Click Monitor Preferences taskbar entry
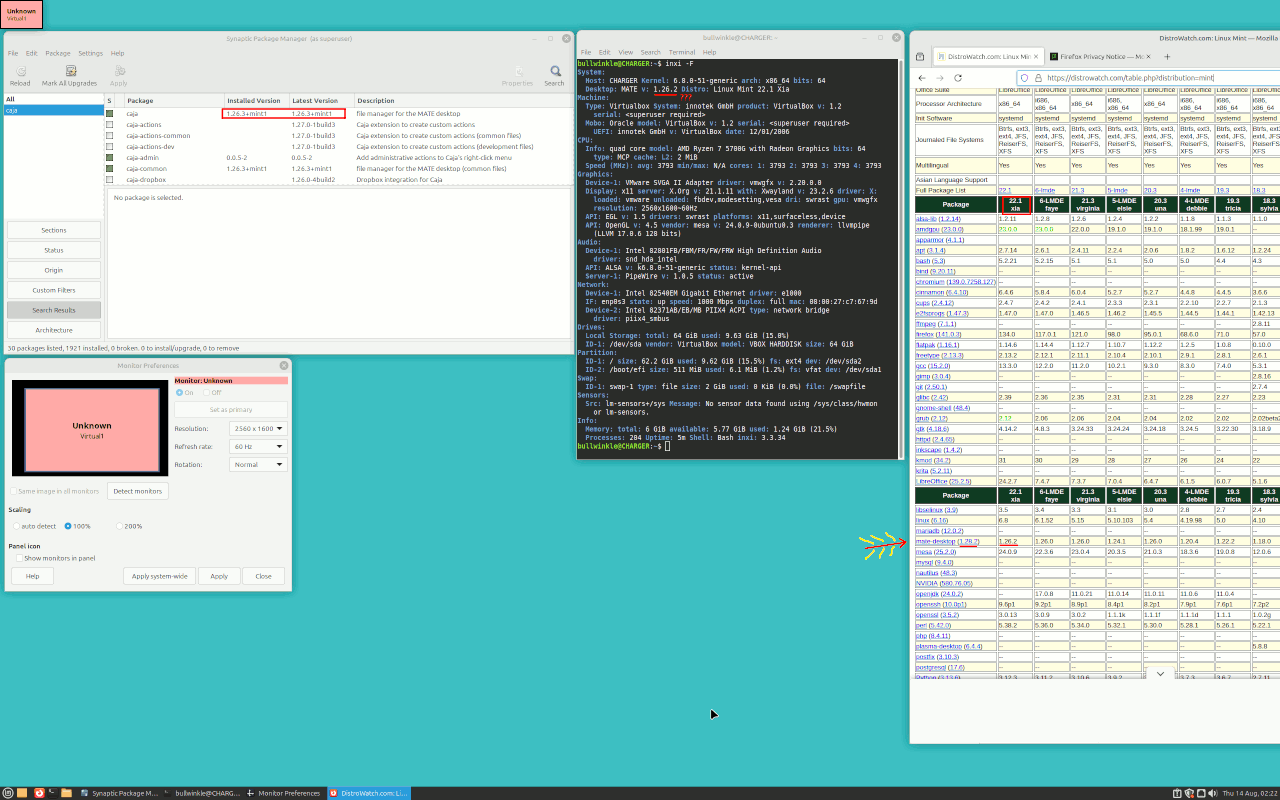Viewport: 1280px width, 800px height. tap(284, 793)
